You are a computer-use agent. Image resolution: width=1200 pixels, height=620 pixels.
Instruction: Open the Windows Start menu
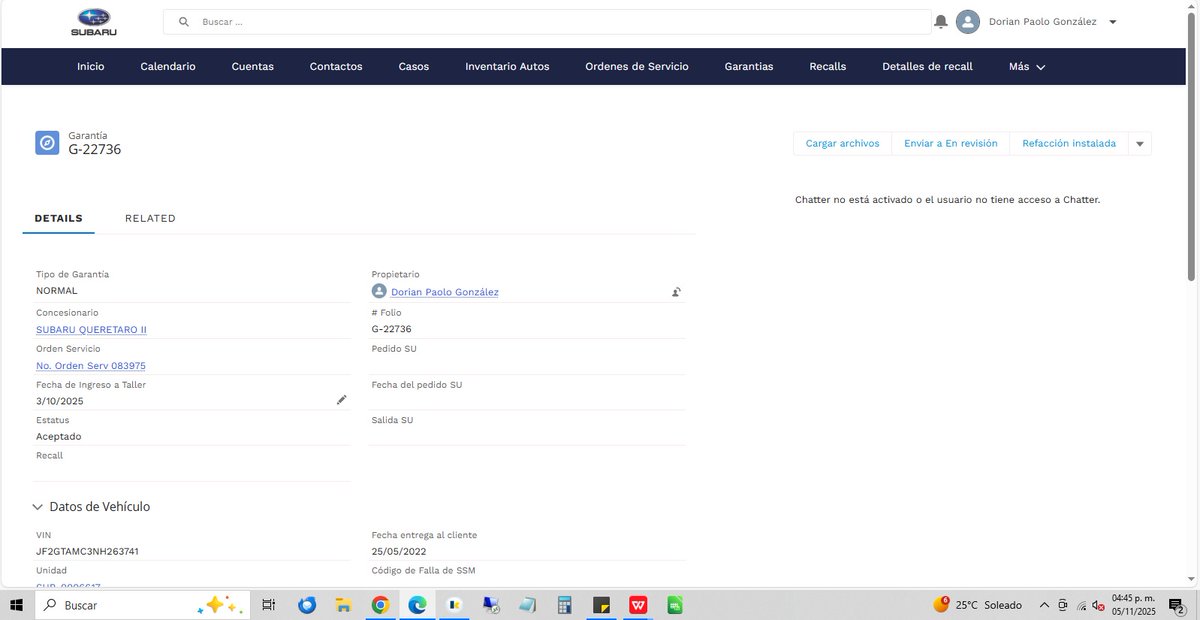click(17, 605)
